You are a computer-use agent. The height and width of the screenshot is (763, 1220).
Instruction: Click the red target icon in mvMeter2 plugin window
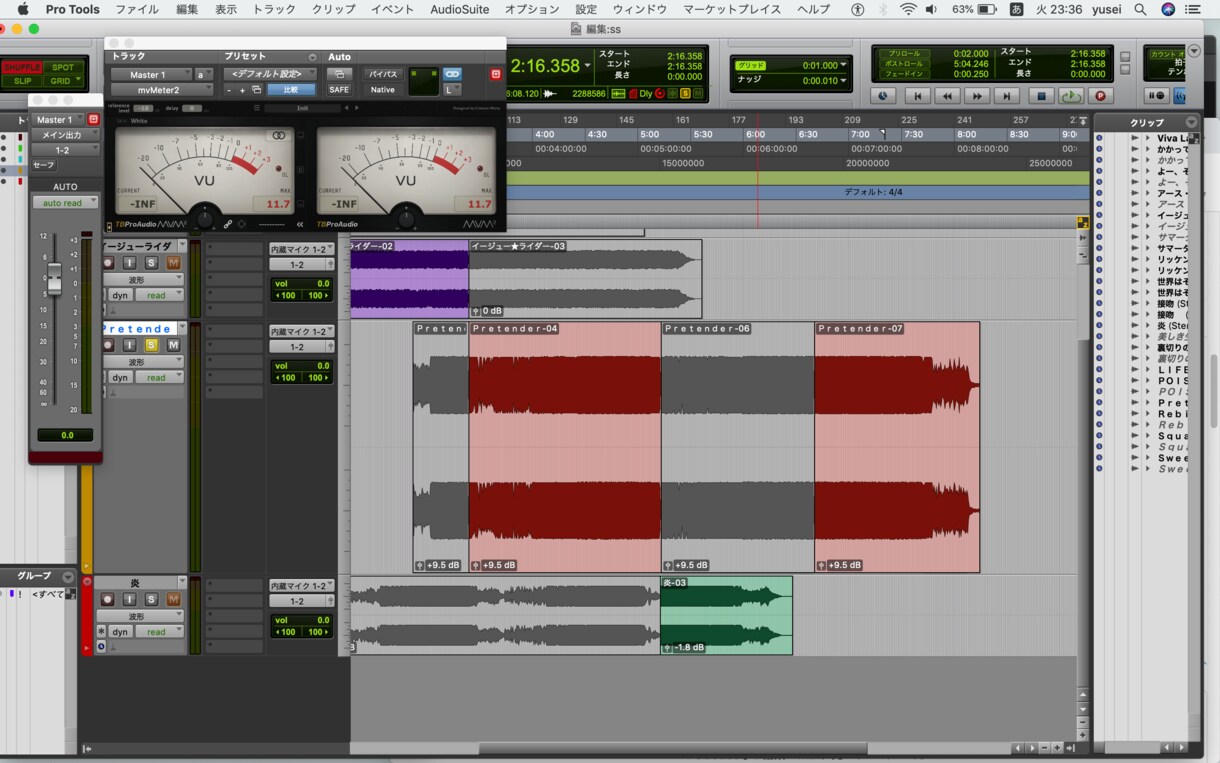point(495,74)
